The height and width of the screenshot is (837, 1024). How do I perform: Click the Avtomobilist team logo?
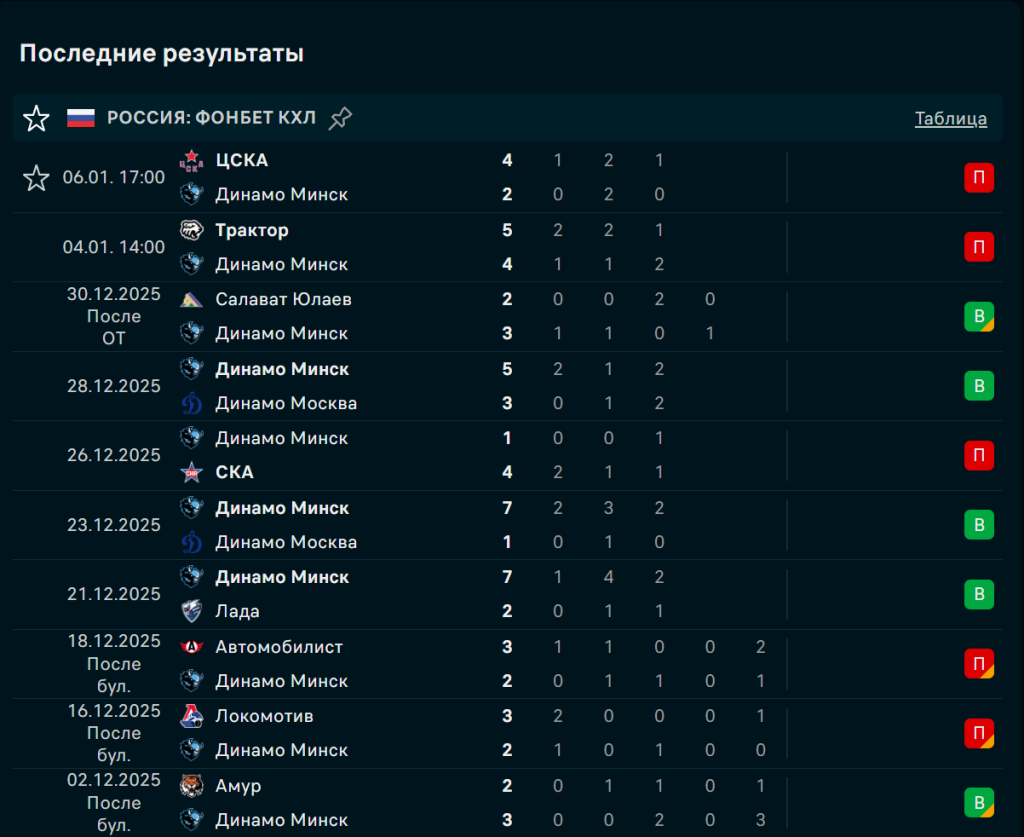coord(191,648)
